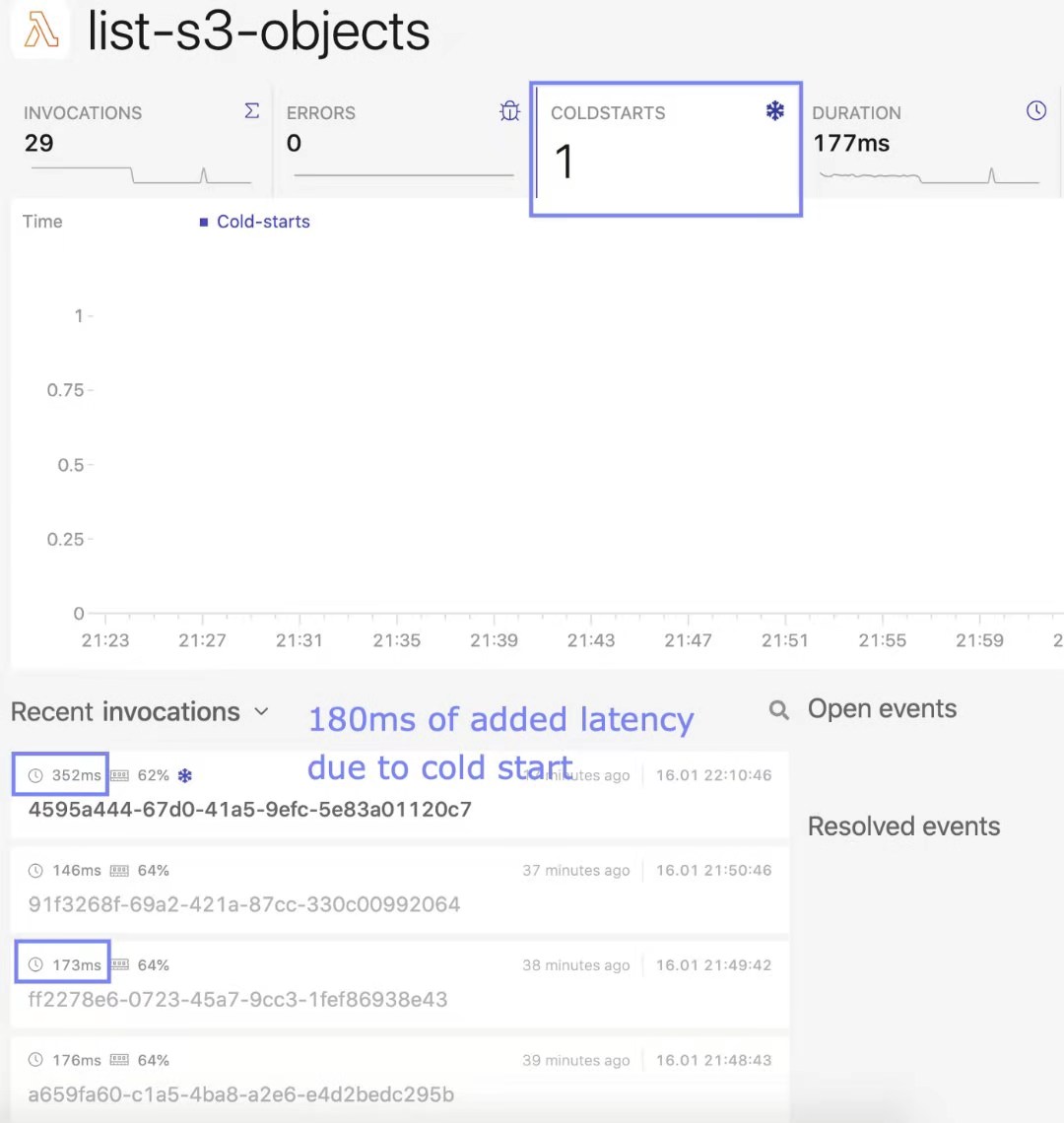The height and width of the screenshot is (1123, 1064).
Task: Click the 173ms duration value
Action: pyautogui.click(x=77, y=965)
